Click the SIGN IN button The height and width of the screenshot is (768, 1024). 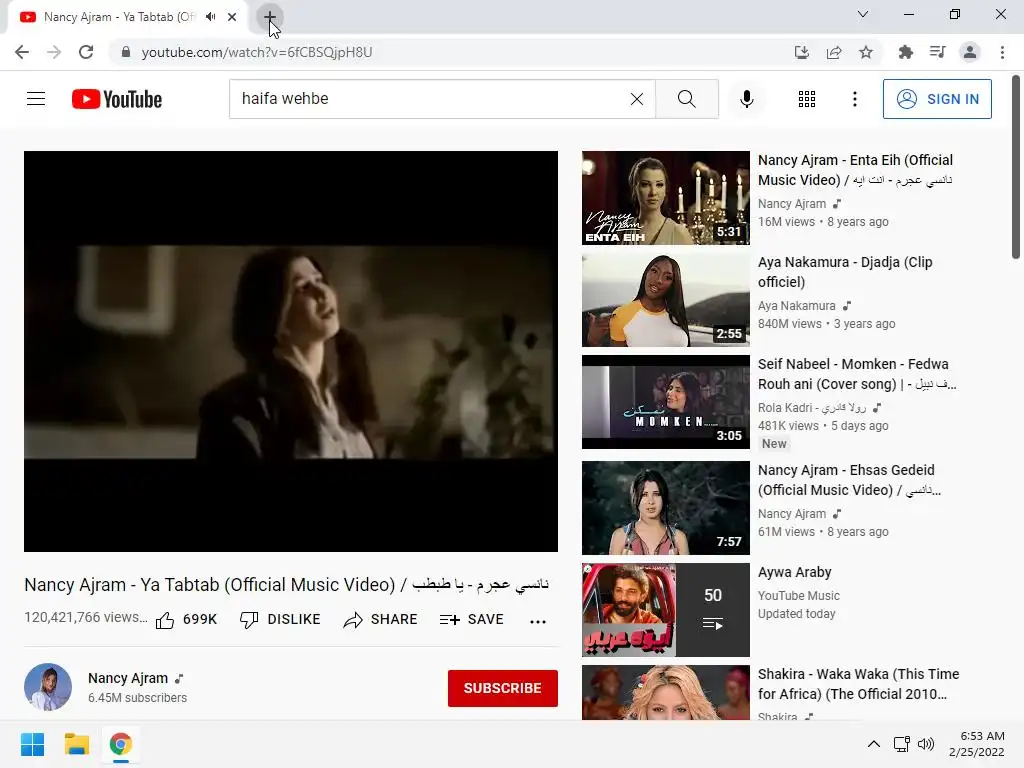[937, 99]
